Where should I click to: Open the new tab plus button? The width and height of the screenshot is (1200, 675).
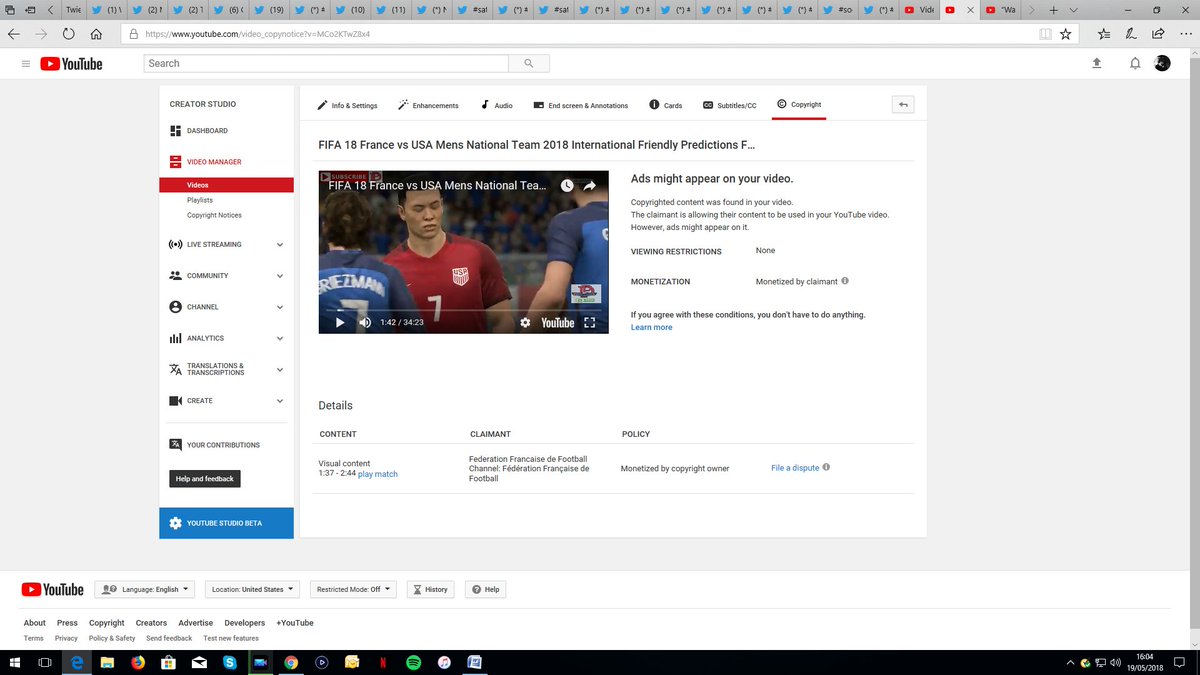pyautogui.click(x=1054, y=9)
